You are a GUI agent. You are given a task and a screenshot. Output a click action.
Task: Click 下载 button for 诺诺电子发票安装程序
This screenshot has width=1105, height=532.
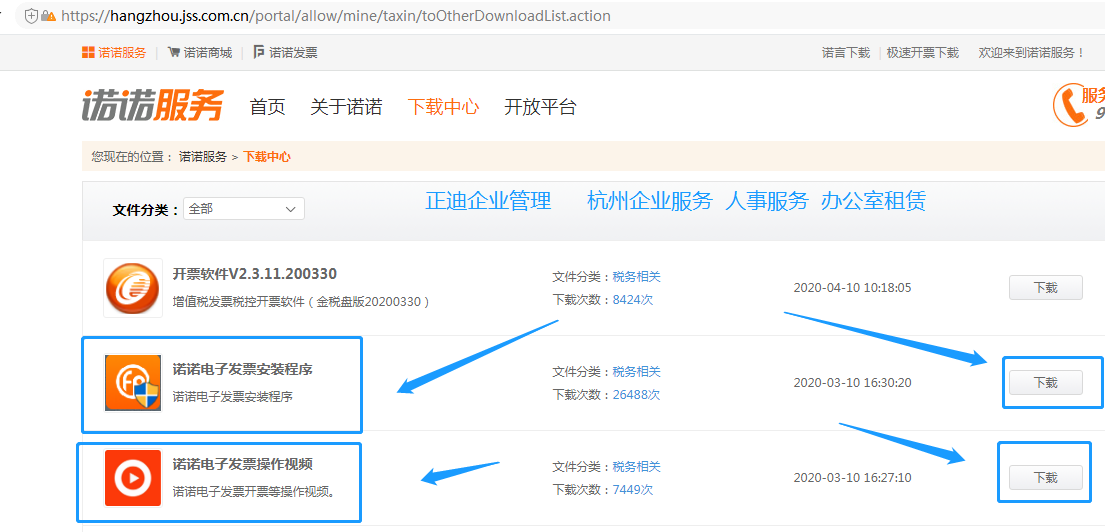1046,383
